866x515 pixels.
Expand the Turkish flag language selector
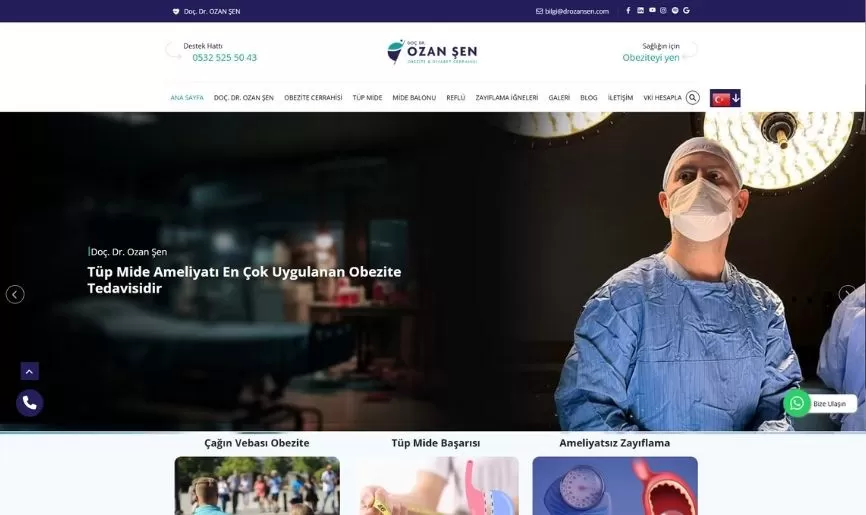(725, 98)
